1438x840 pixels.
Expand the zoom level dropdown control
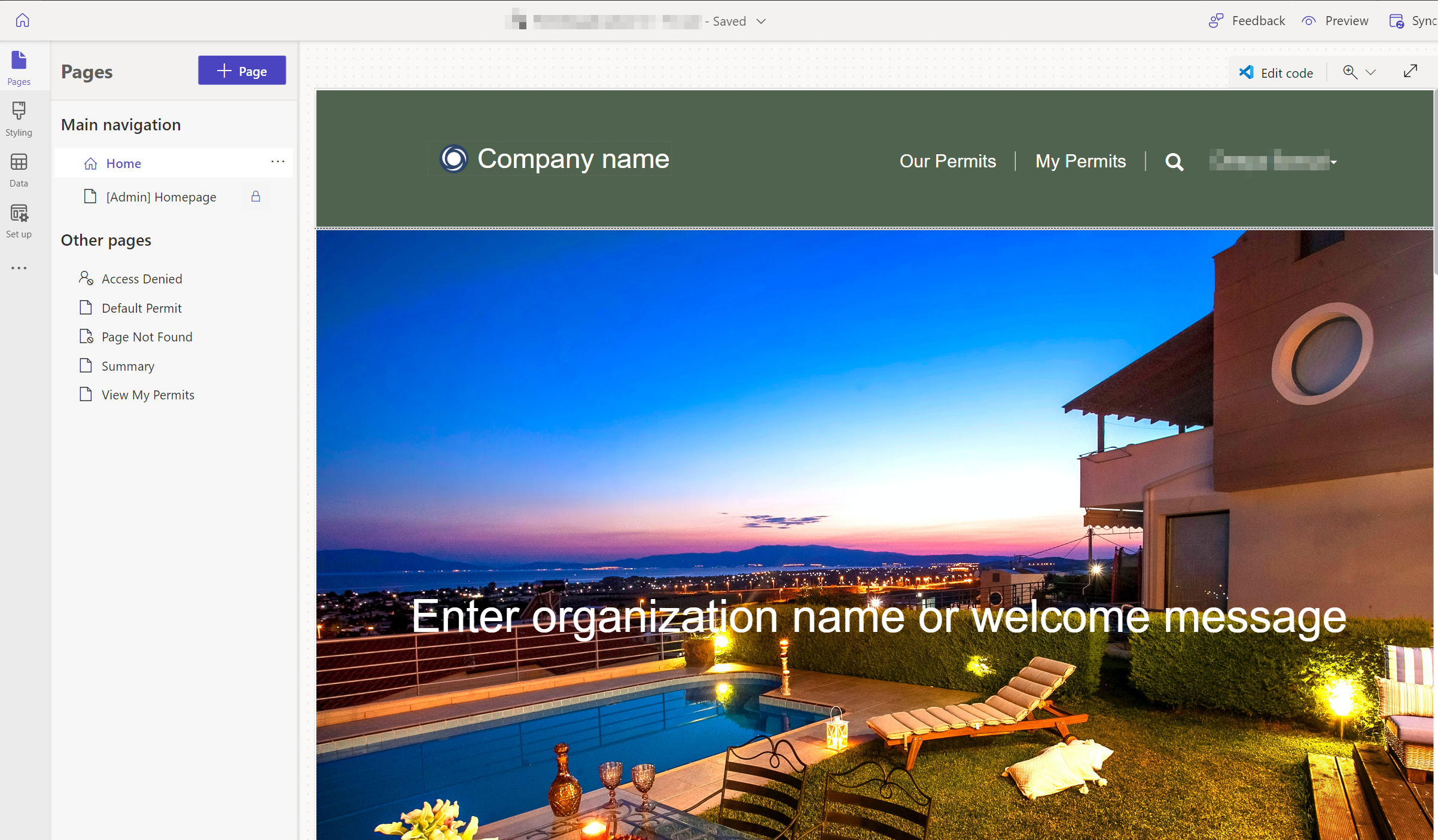click(x=1371, y=71)
